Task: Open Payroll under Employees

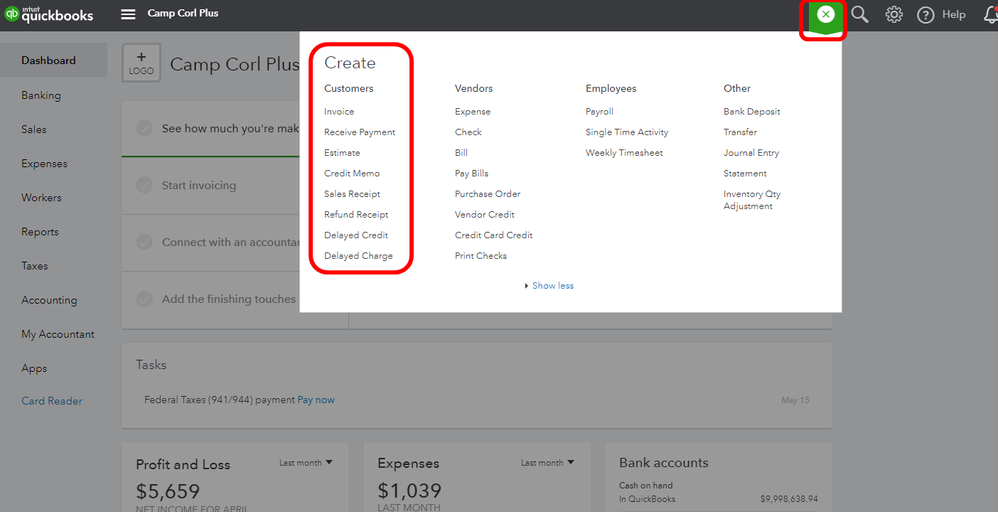Action: [x=600, y=111]
